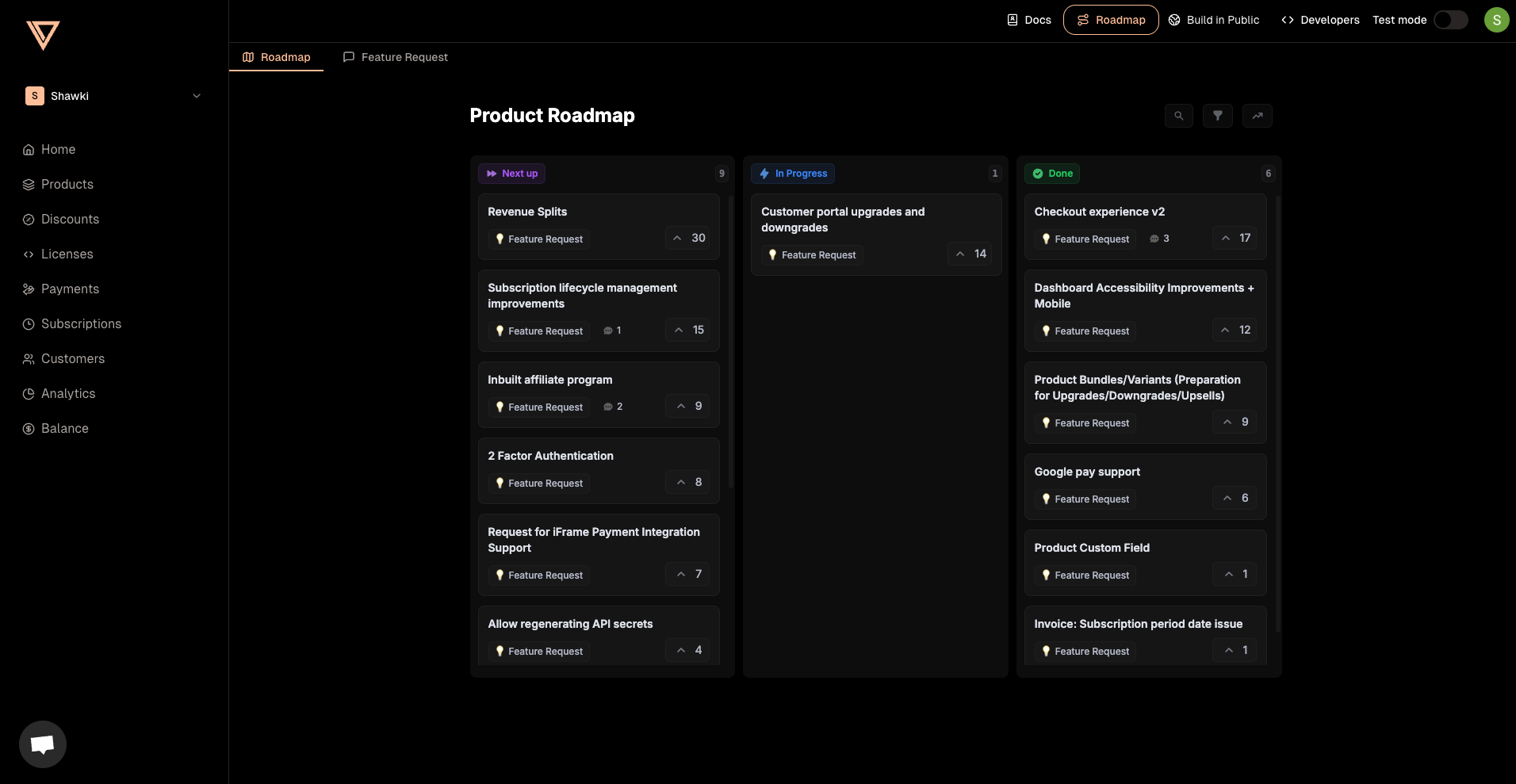This screenshot has height=784, width=1516.
Task: Click the logo in sidebar top
Action: pyautogui.click(x=43, y=35)
